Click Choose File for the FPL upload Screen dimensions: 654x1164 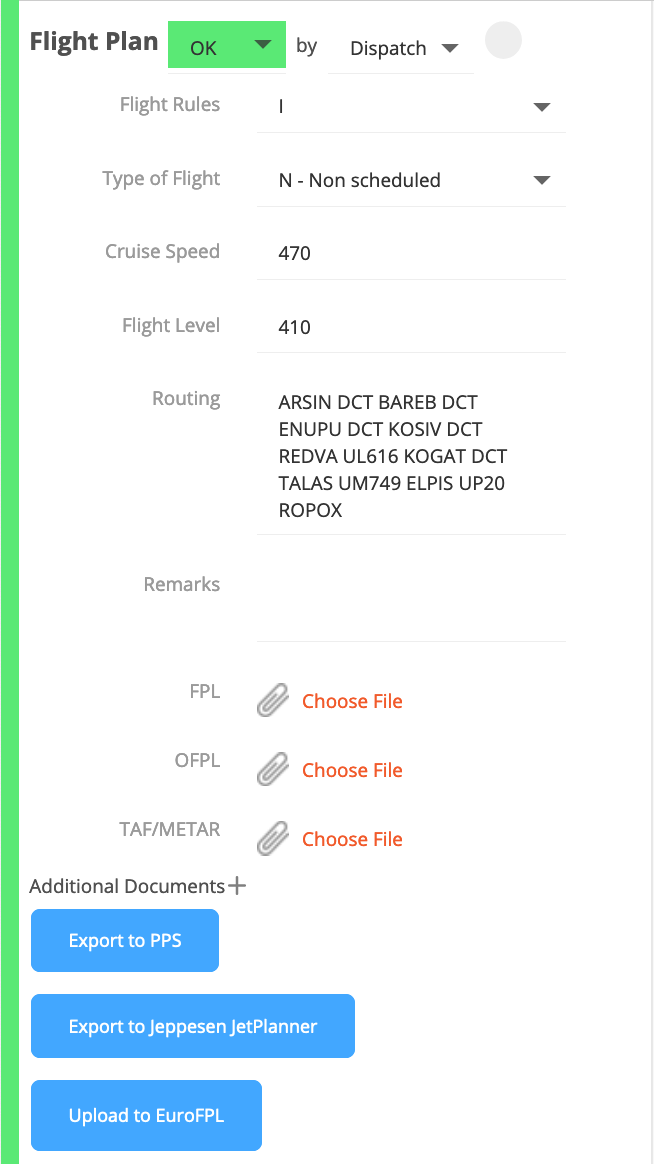click(352, 700)
